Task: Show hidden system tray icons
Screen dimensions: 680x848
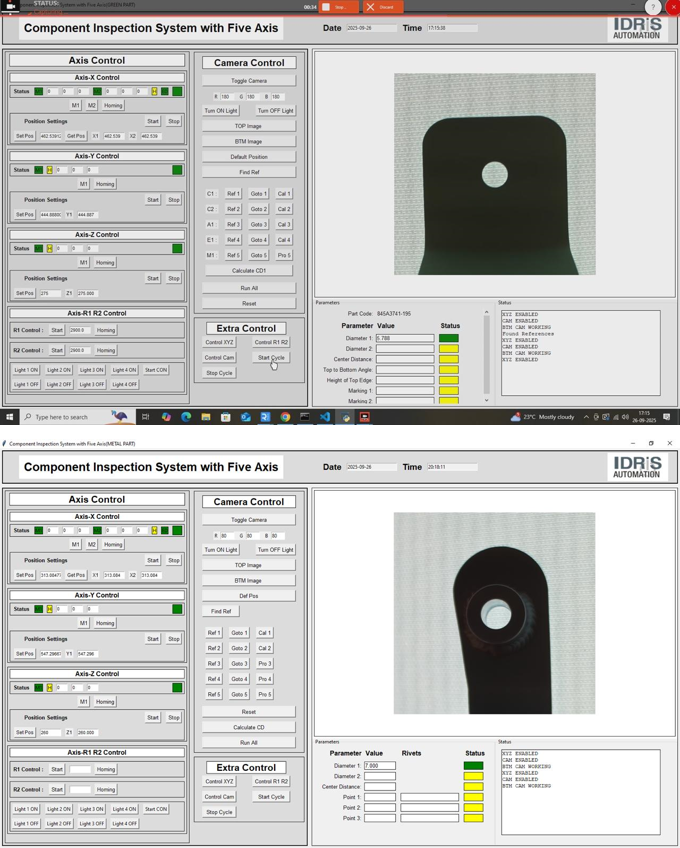Action: click(586, 417)
